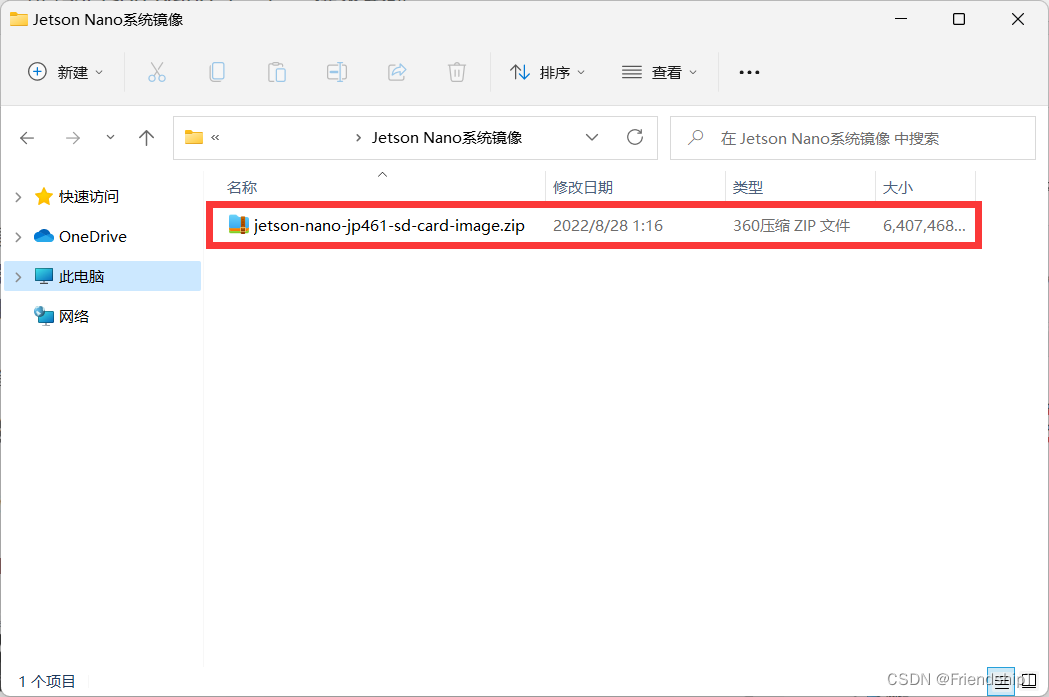Expand 快速访问 tree node
The height and width of the screenshot is (697, 1049).
[x=19, y=197]
